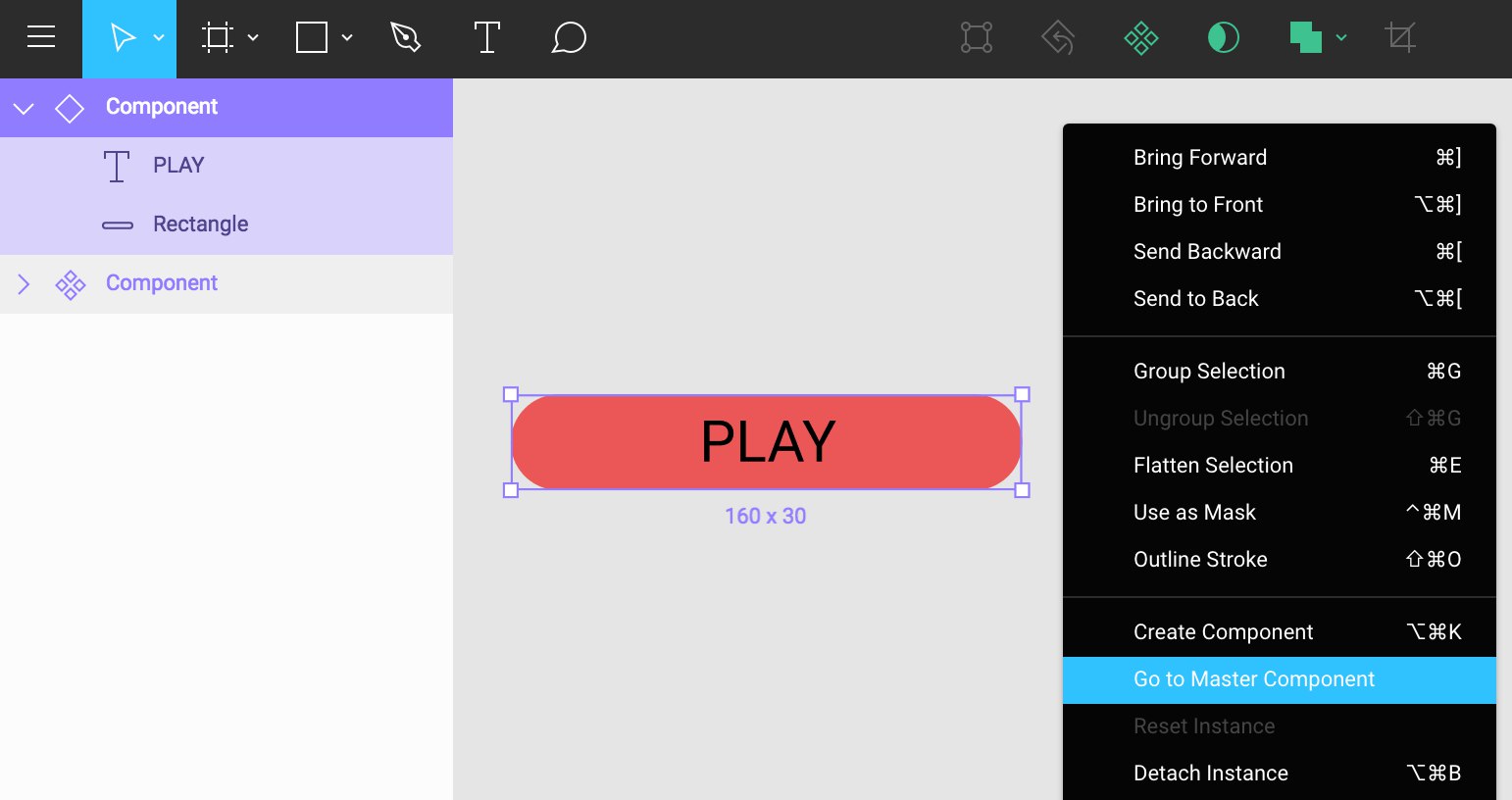Open the hamburger main menu
This screenshot has height=800, width=1512.
(41, 37)
